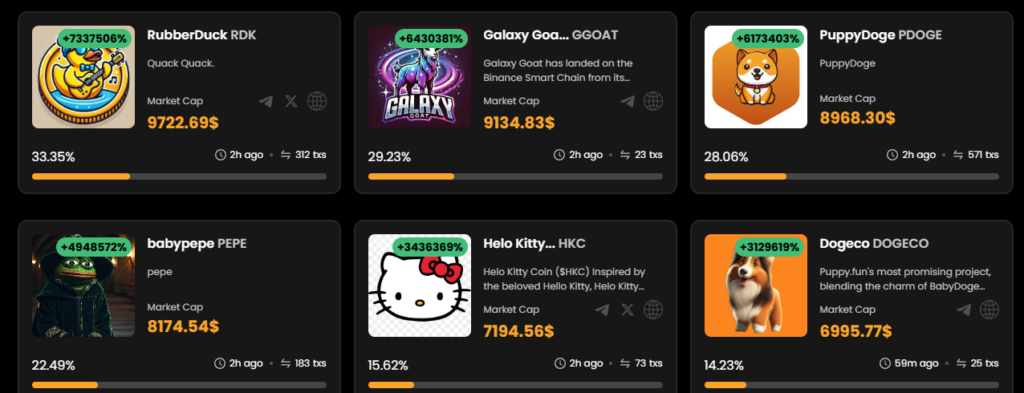
Task: Open Dogeco's website globe icon
Action: pos(989,309)
